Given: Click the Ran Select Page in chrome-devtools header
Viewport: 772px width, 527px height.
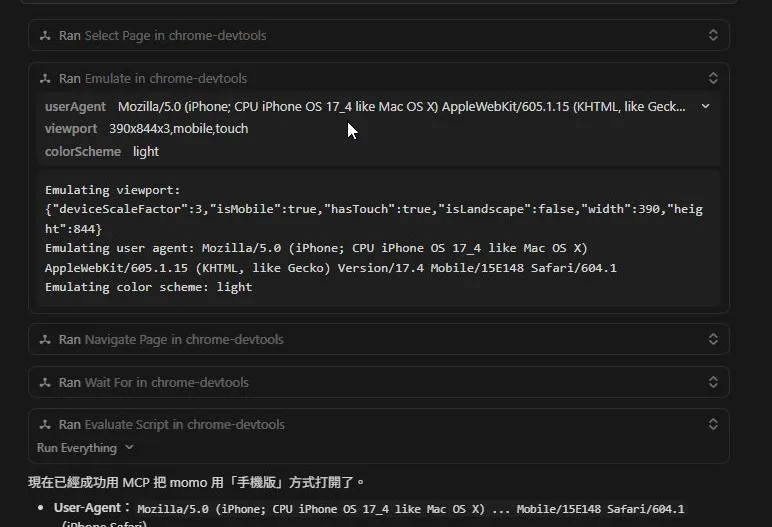Looking at the screenshot, I should pyautogui.click(x=162, y=36).
